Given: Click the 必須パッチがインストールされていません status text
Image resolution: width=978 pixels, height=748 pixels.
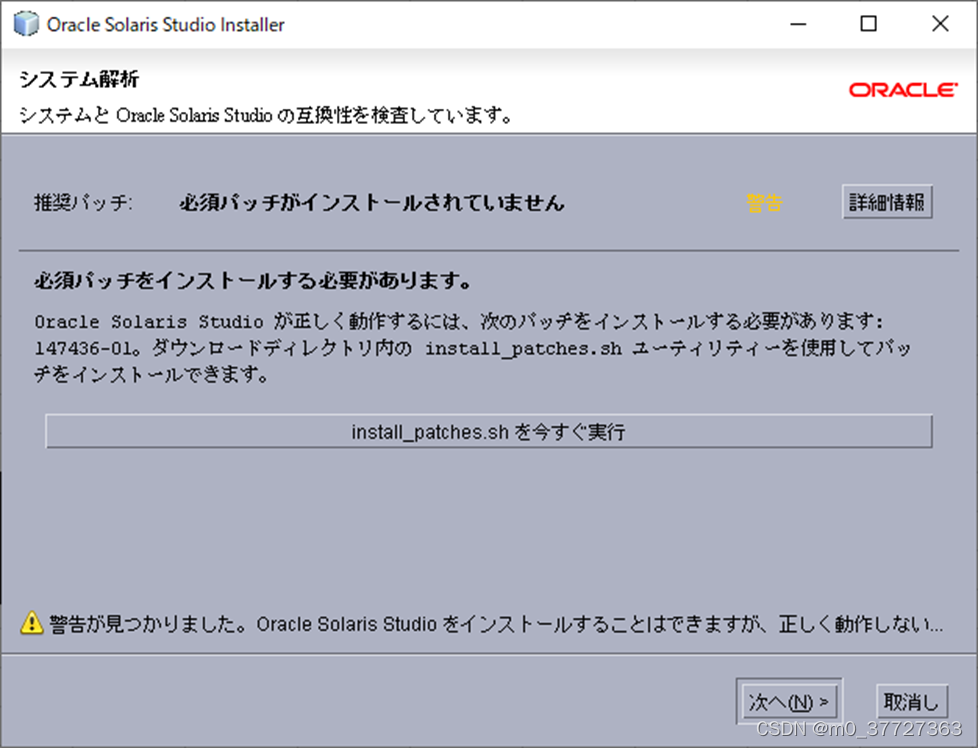Looking at the screenshot, I should pos(370,202).
